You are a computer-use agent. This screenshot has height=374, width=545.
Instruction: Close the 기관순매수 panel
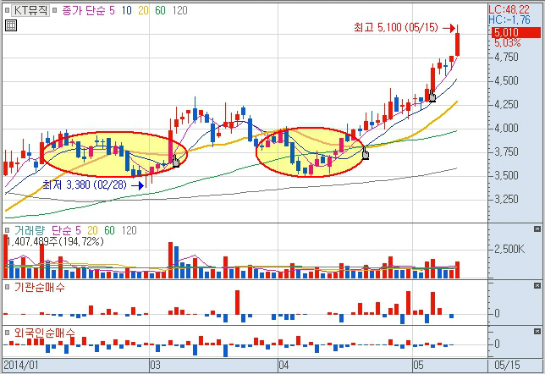click(x=537, y=285)
